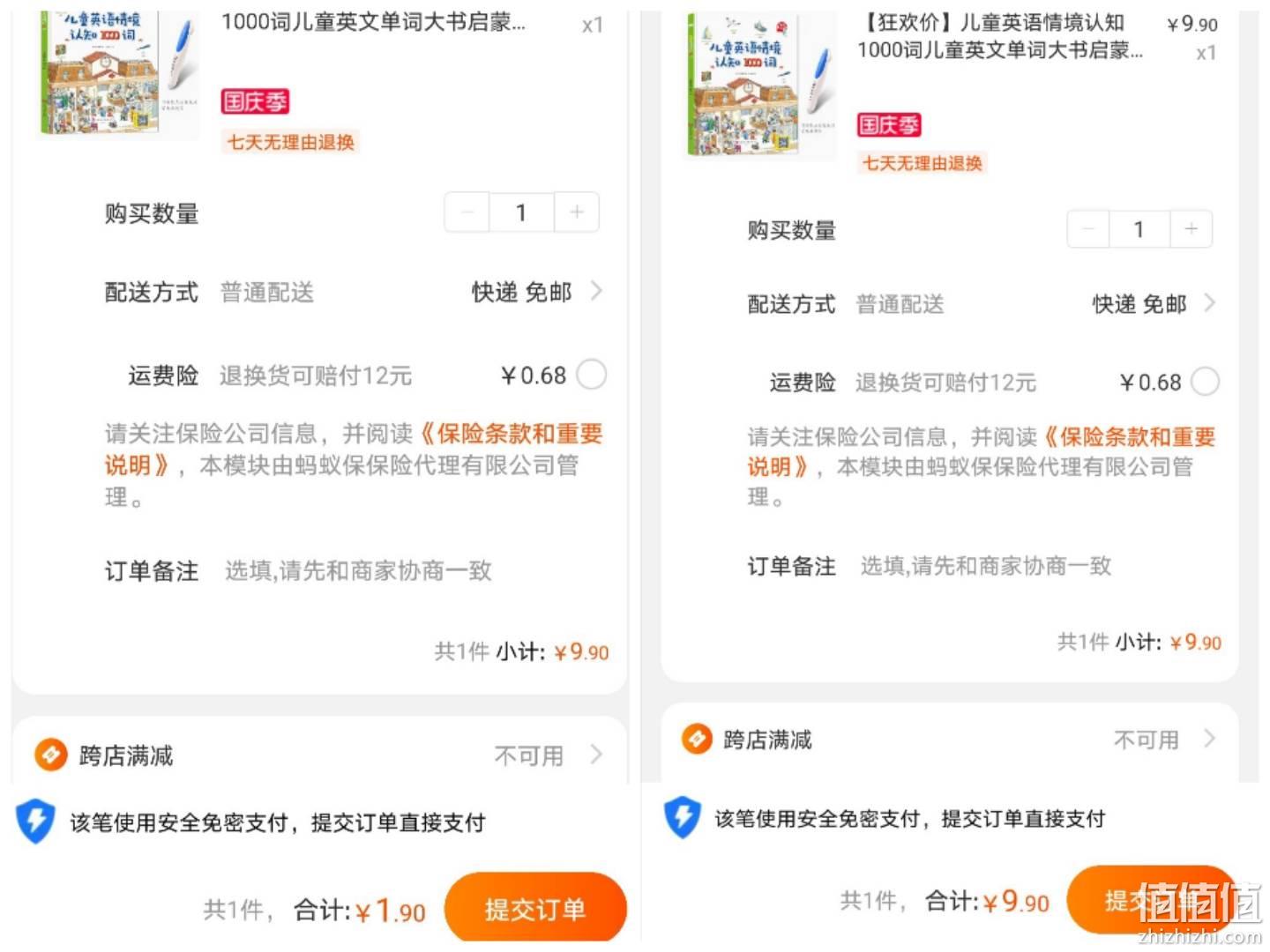Click the plus quantity button in left order

[x=577, y=212]
